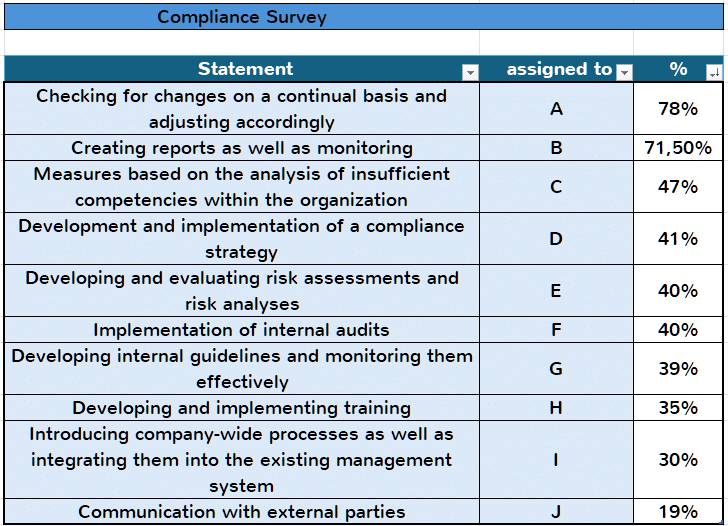Select Communication with external parties cell
Viewport: 728px width, 526px height.
point(241,512)
